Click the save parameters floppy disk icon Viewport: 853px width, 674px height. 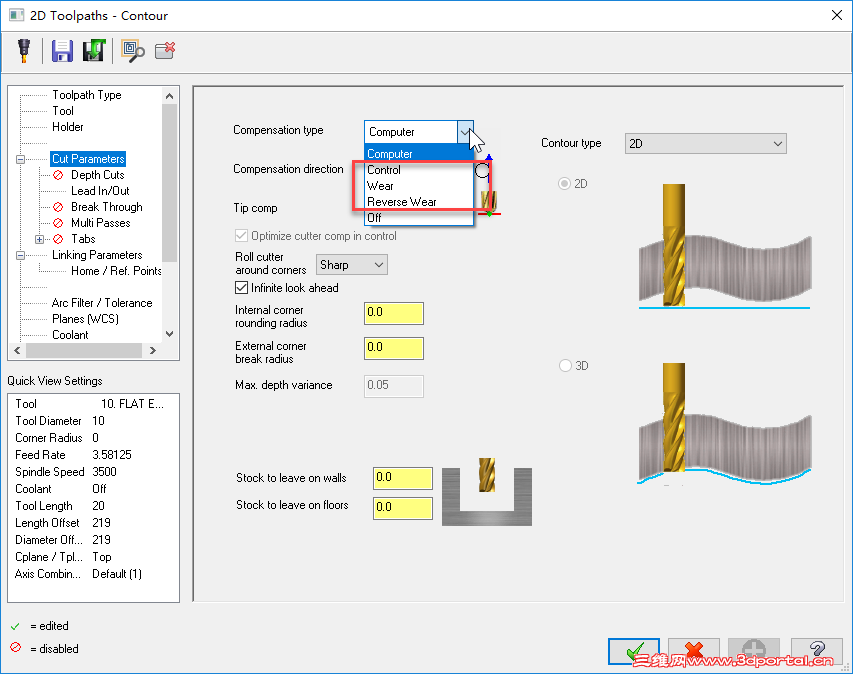[62, 51]
